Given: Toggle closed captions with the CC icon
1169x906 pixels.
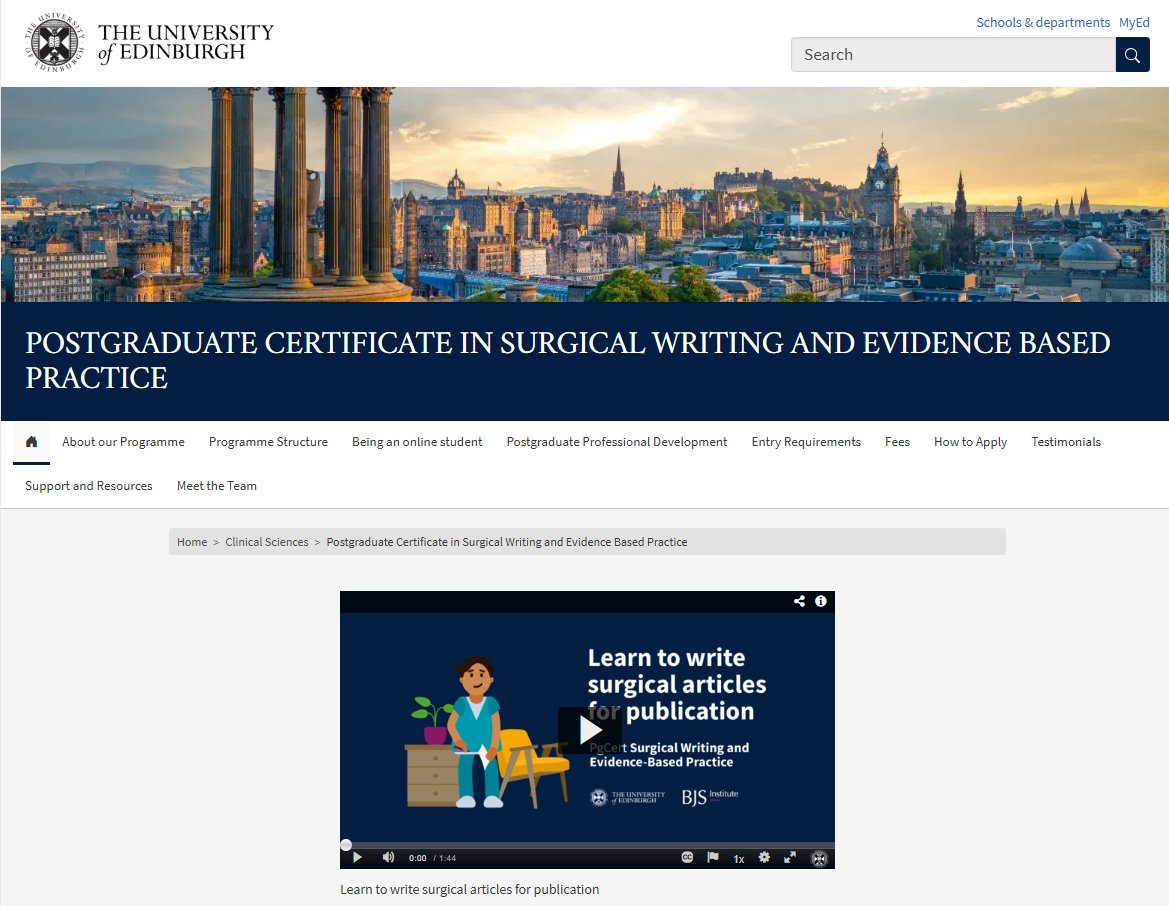Looking at the screenshot, I should point(687,858).
